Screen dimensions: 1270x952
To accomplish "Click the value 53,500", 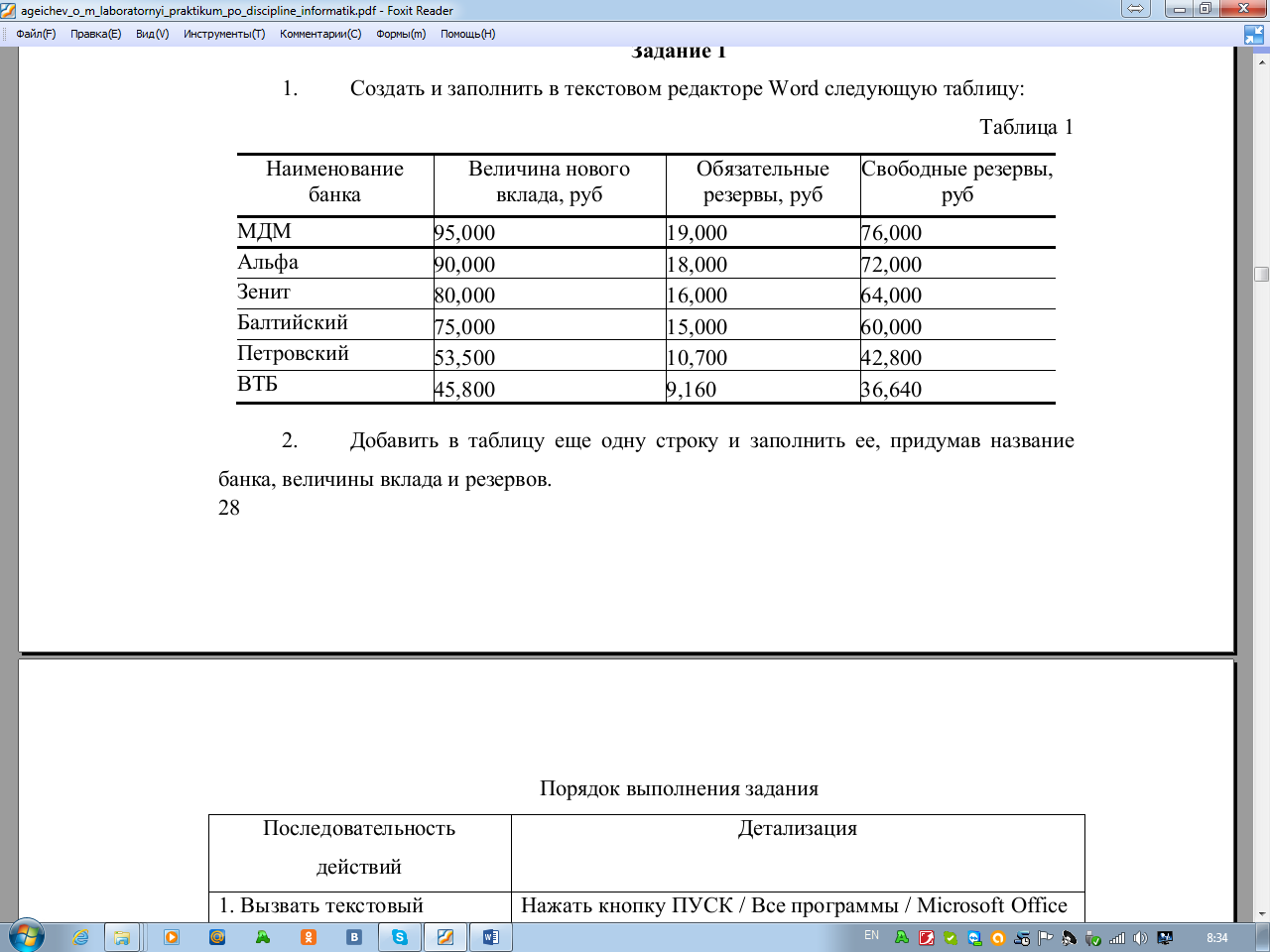I will click(x=464, y=358).
